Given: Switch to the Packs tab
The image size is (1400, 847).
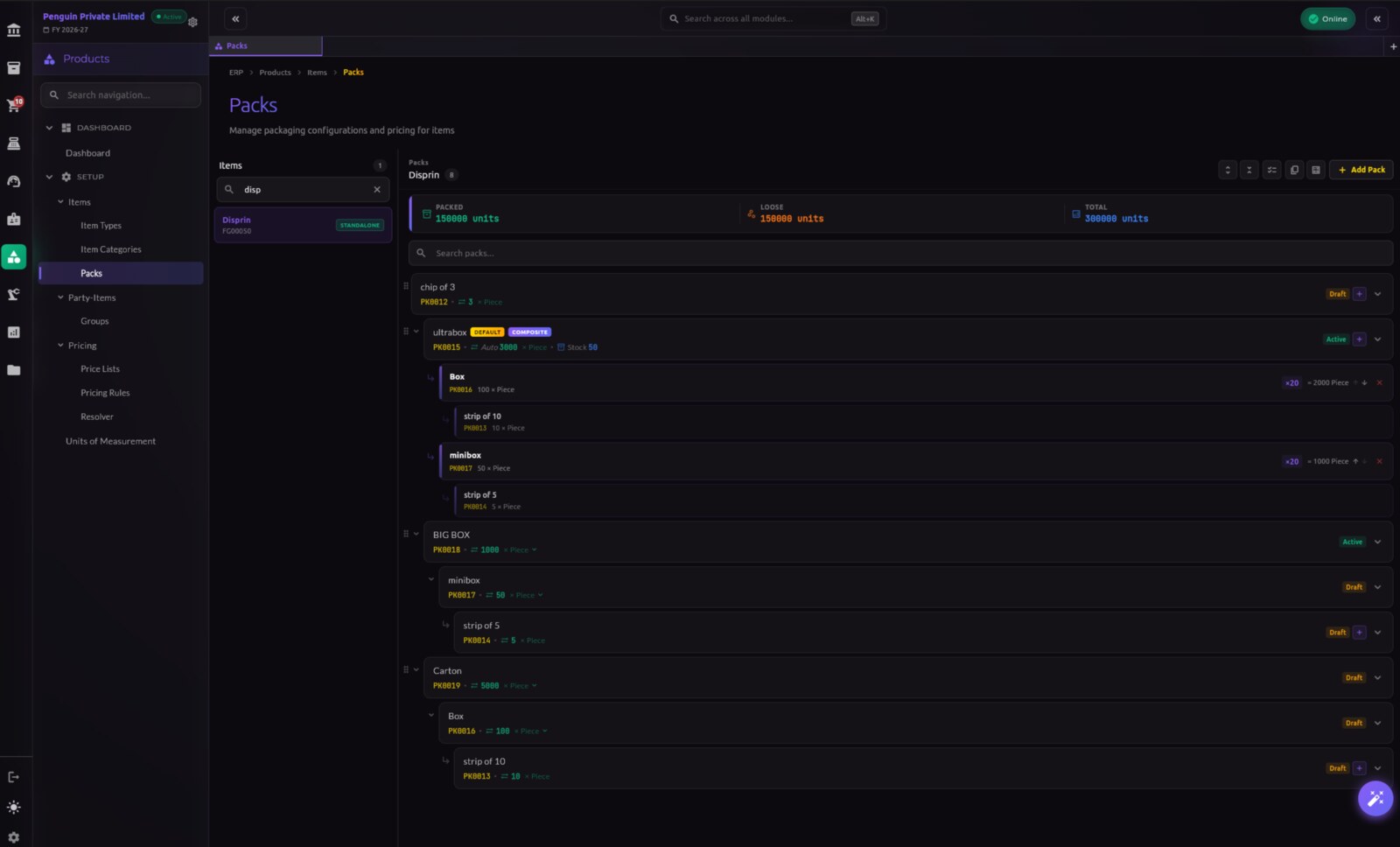Looking at the screenshot, I should [x=266, y=45].
